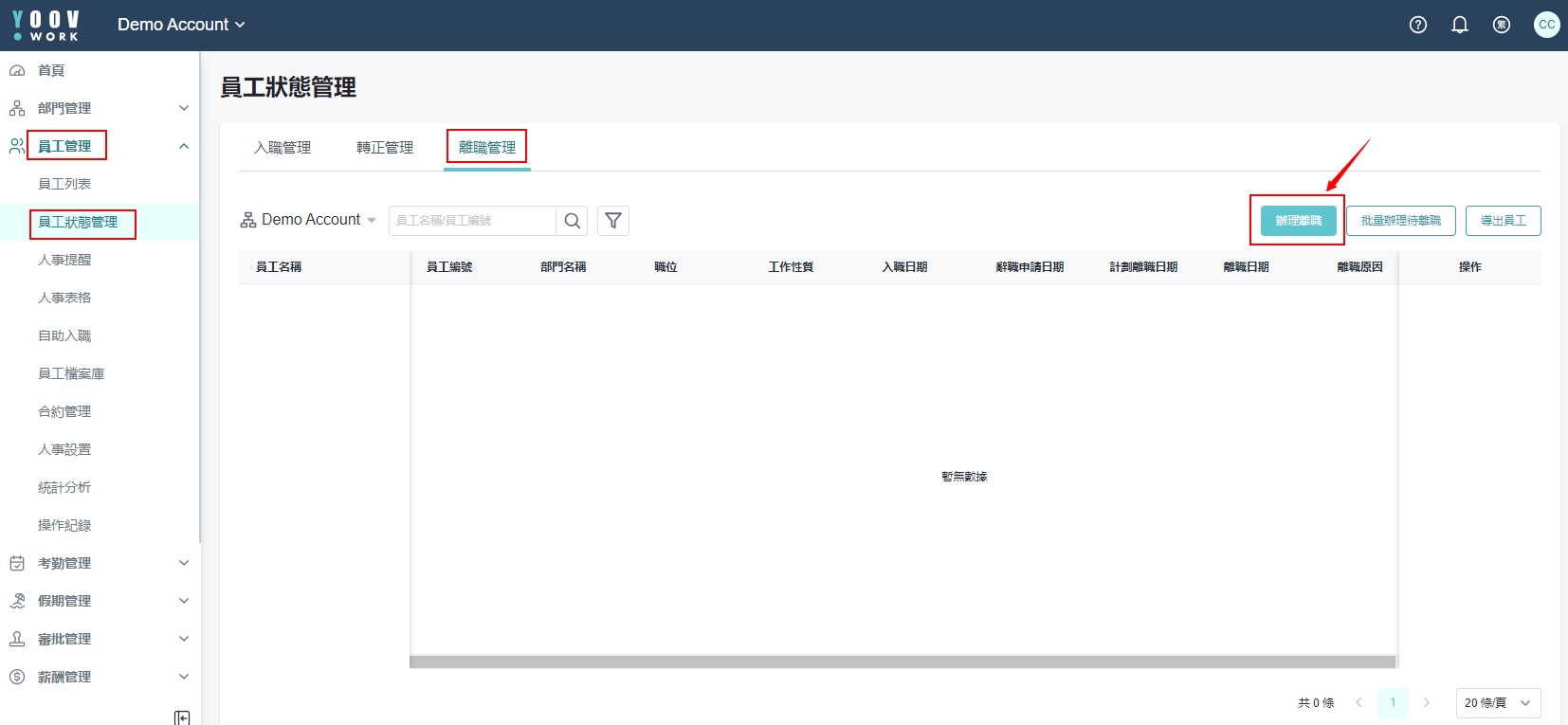
Task: Open the filter funnel icon
Action: pos(613,221)
